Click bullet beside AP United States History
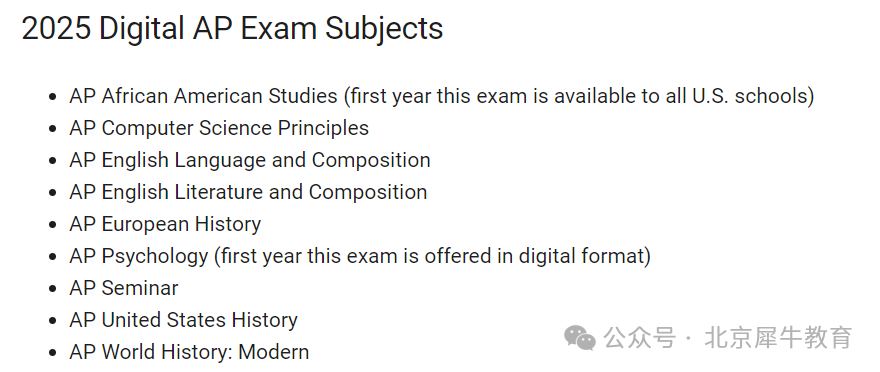This screenshot has height=372, width=880. click(x=53, y=321)
